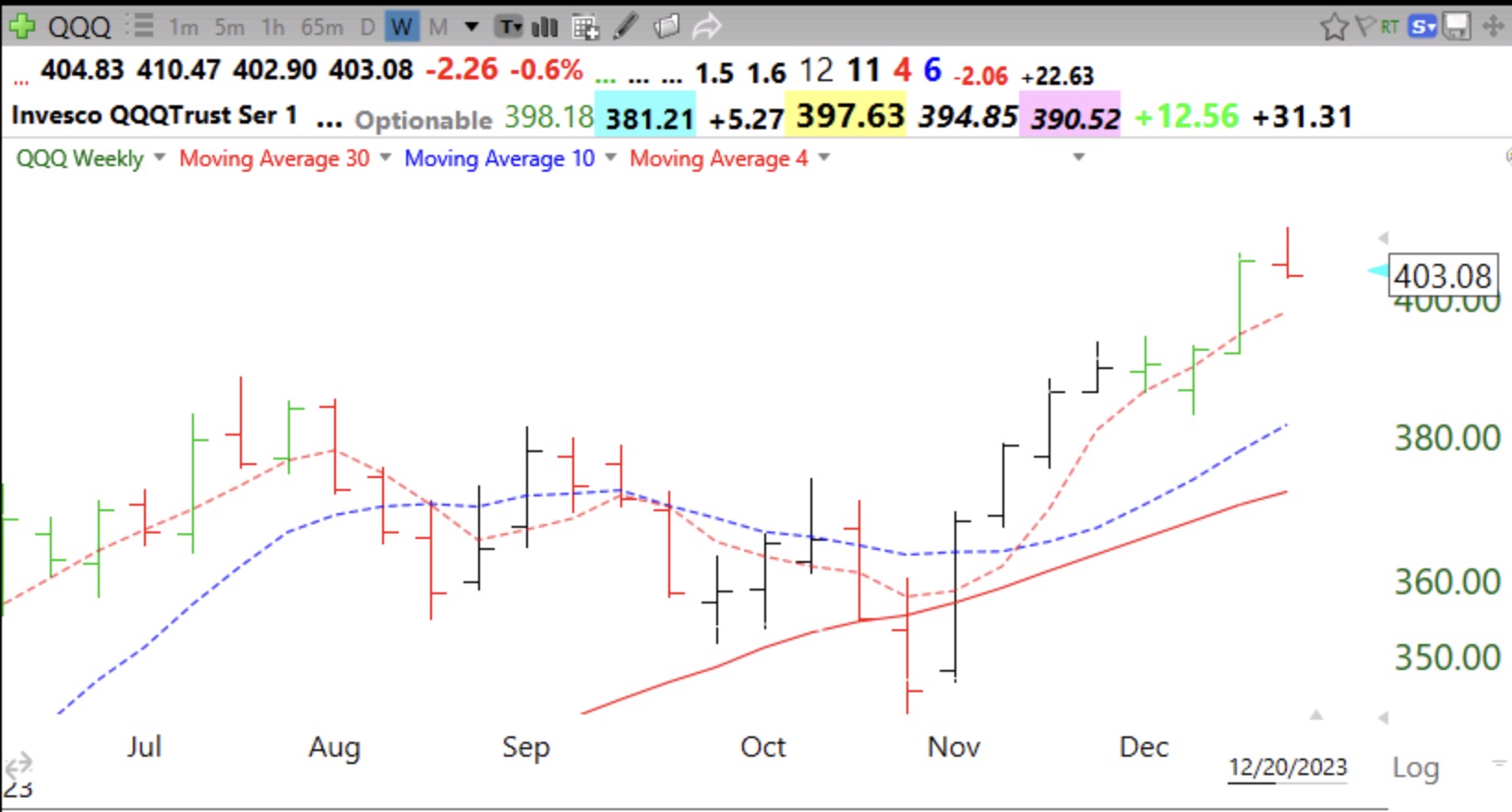Switch to 5m timeframe

pyautogui.click(x=230, y=28)
